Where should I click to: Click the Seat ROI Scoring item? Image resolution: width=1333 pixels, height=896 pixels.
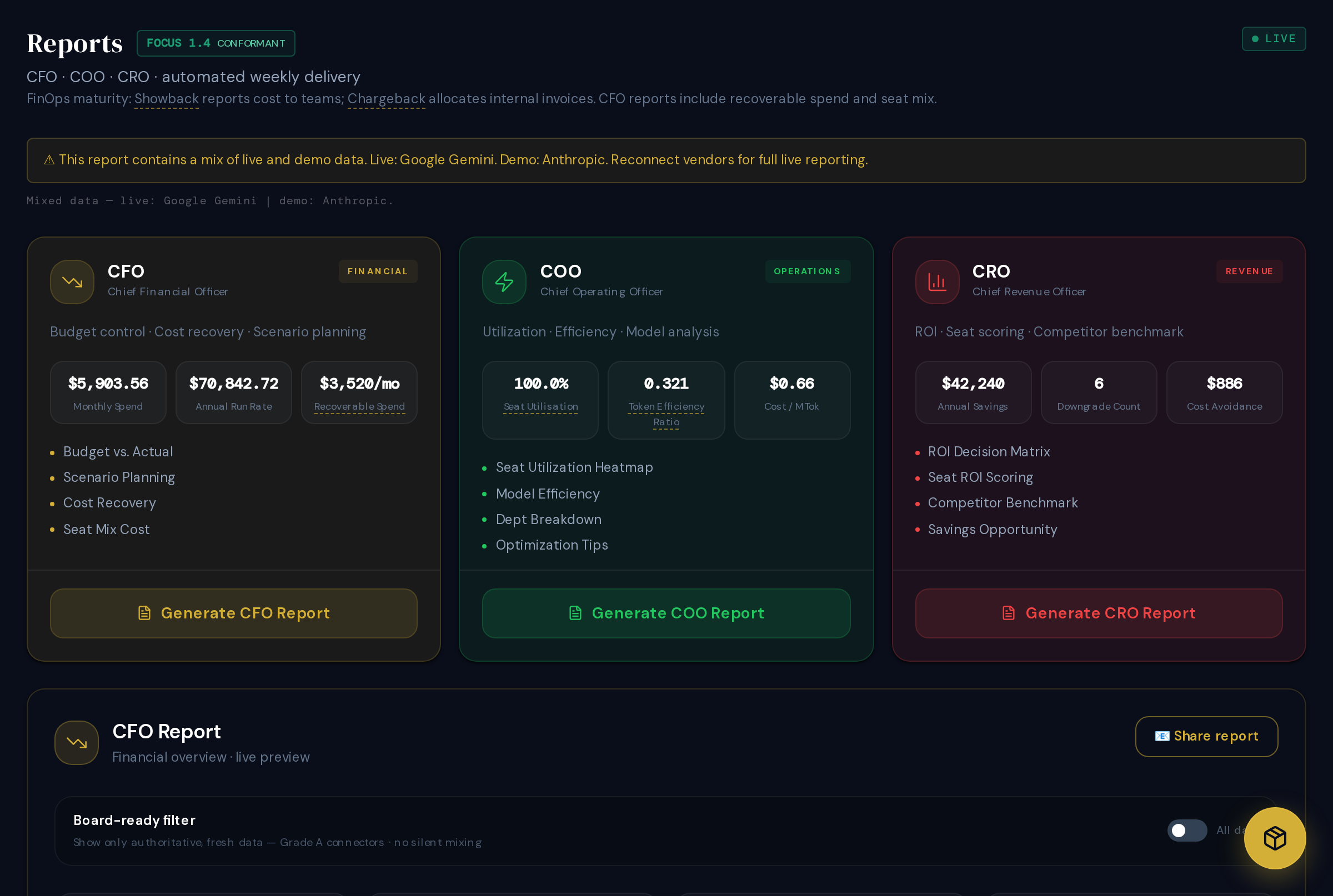980,477
